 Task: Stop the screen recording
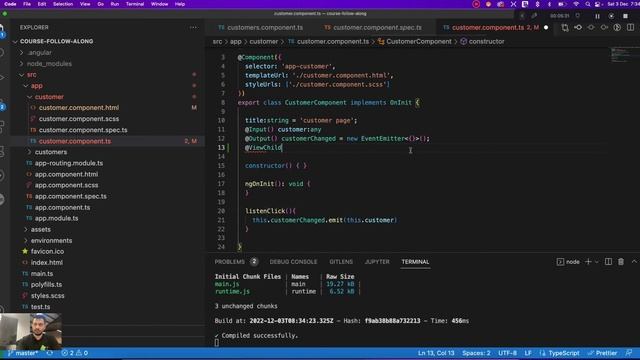pos(625,16)
